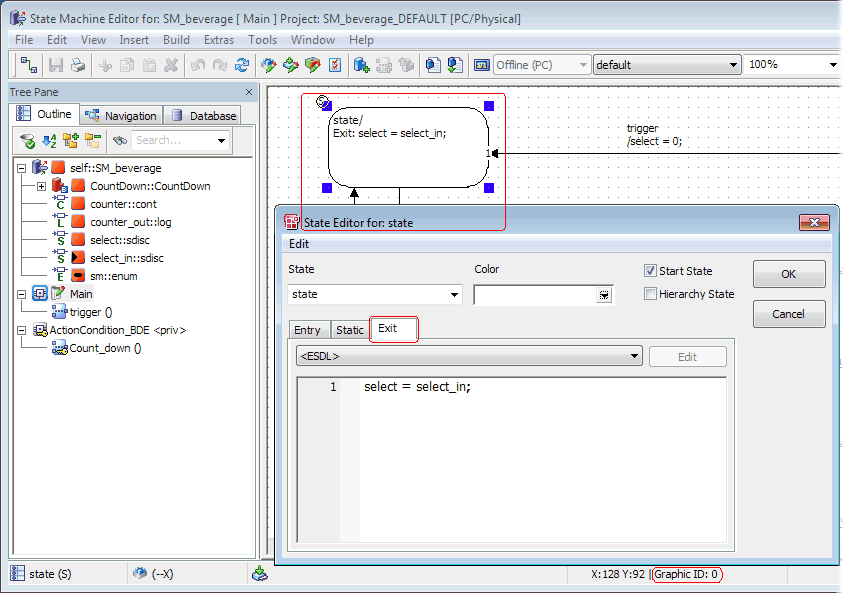Select the counter_out::log tree item
This screenshot has width=845, height=593.
point(131,222)
